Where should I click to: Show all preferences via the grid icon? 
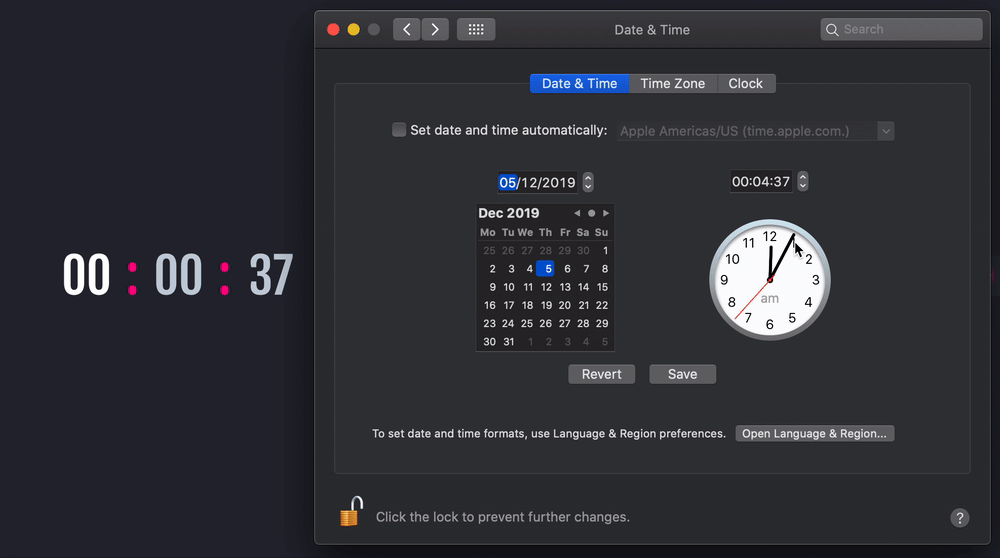click(x=476, y=29)
